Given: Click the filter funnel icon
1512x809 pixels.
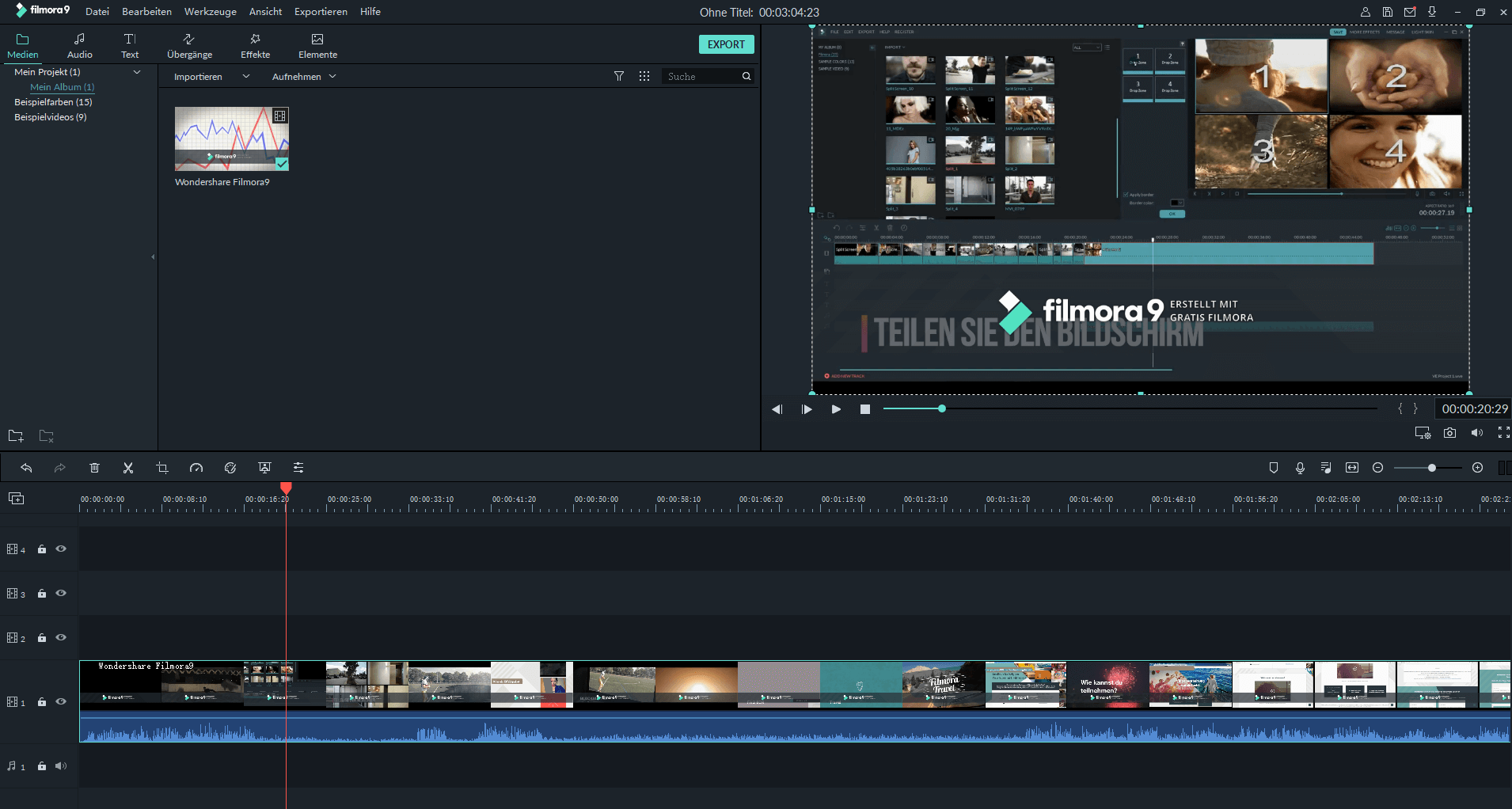Looking at the screenshot, I should [x=619, y=76].
